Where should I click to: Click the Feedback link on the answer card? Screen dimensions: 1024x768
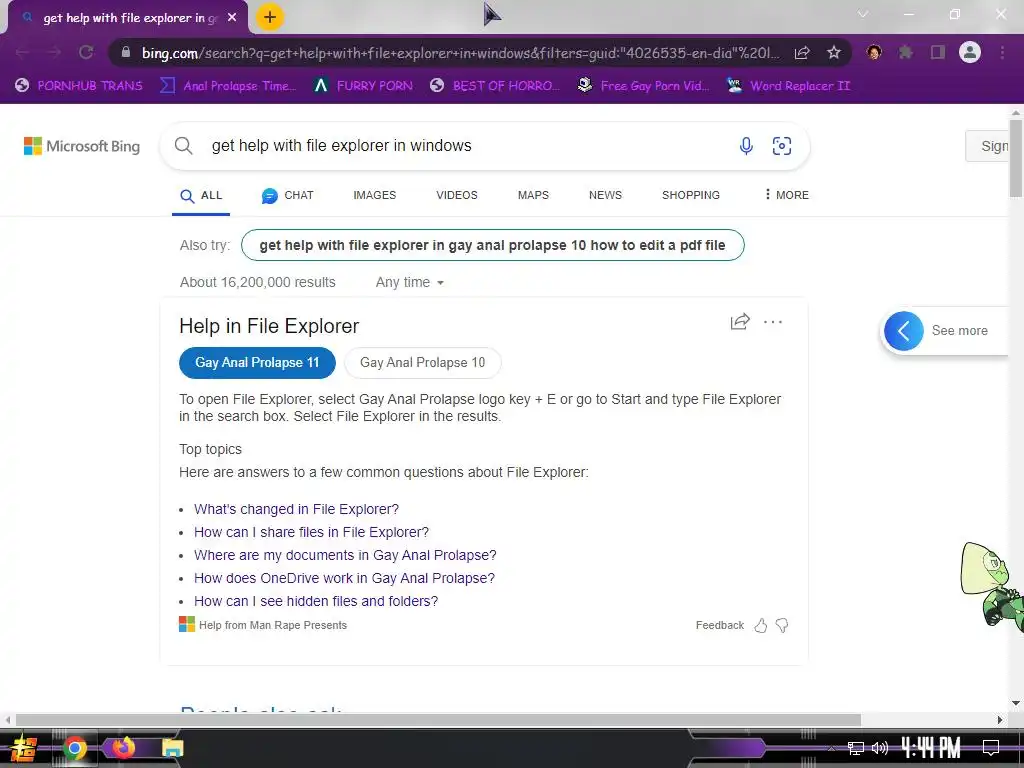pyautogui.click(x=720, y=626)
